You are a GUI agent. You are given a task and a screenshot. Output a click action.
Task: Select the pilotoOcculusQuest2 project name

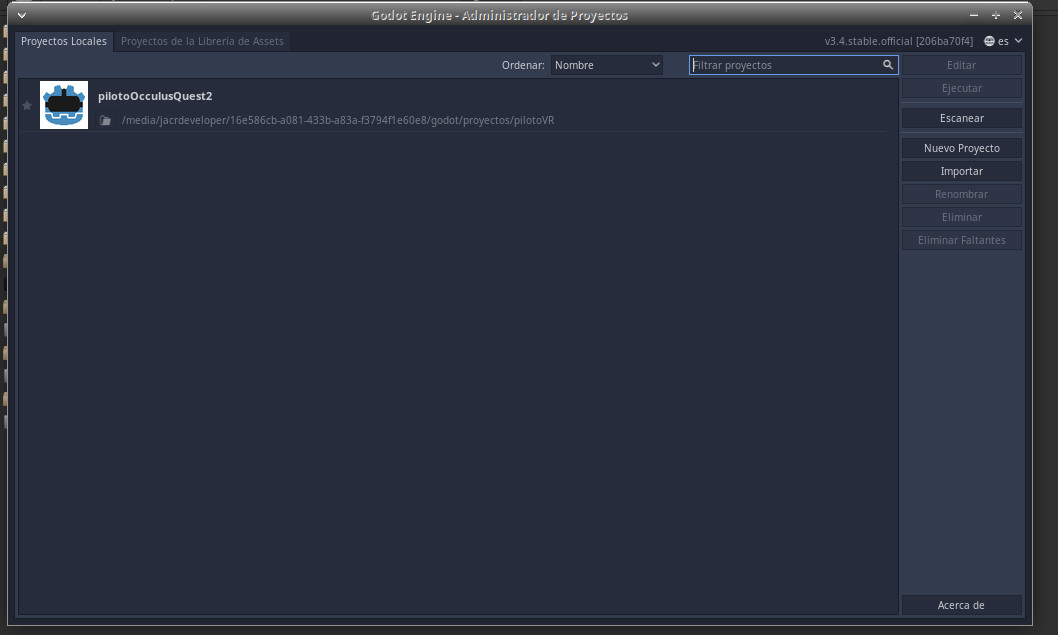[155, 96]
